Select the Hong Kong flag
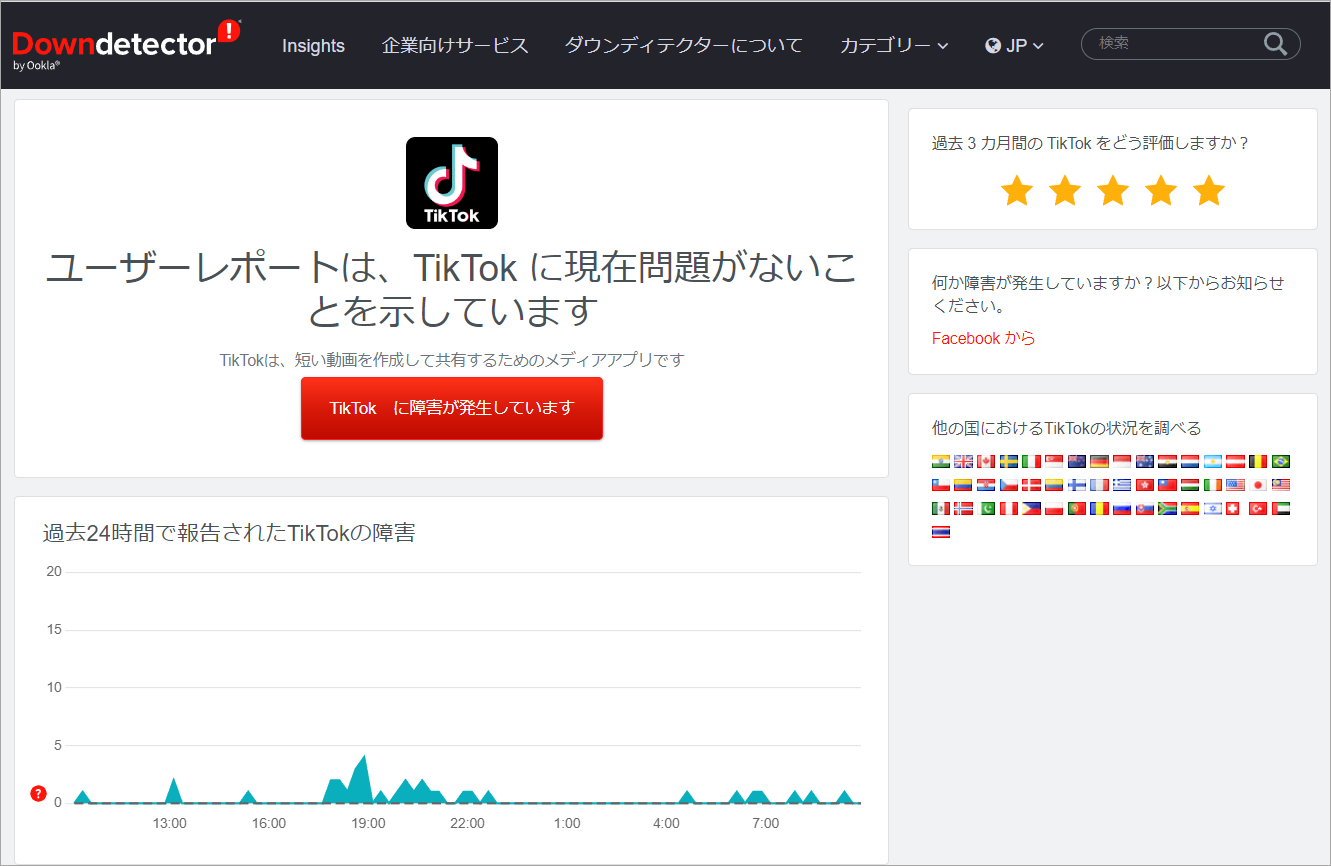The image size is (1331, 866). click(x=1145, y=485)
